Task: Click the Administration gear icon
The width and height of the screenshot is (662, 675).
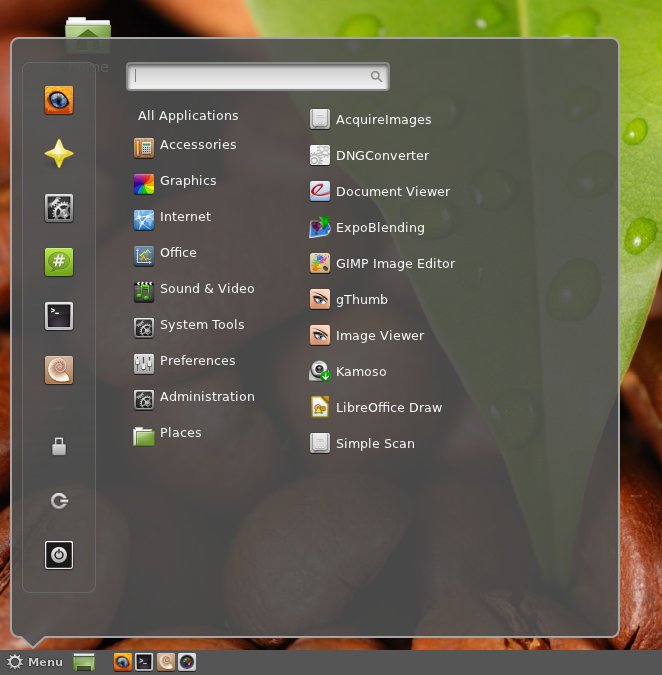Action: pyautogui.click(x=144, y=400)
